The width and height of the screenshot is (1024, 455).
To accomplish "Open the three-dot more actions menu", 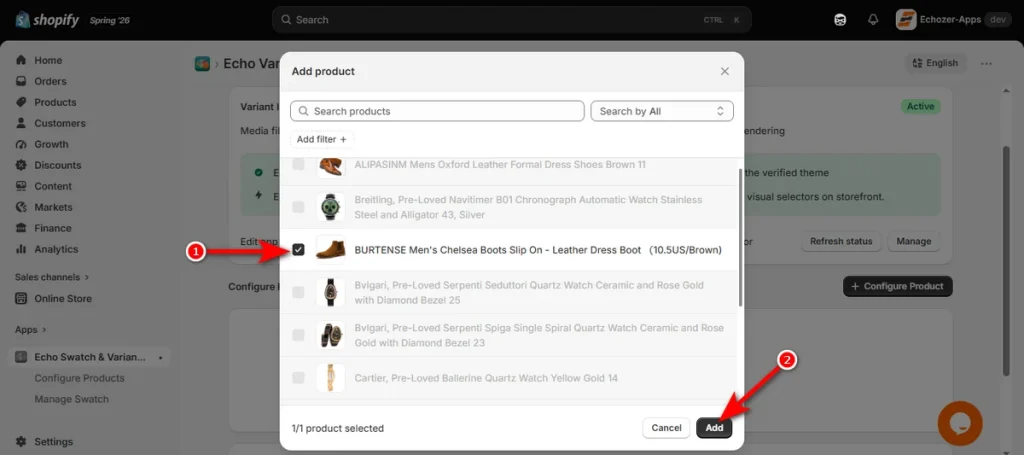I will [x=986, y=63].
